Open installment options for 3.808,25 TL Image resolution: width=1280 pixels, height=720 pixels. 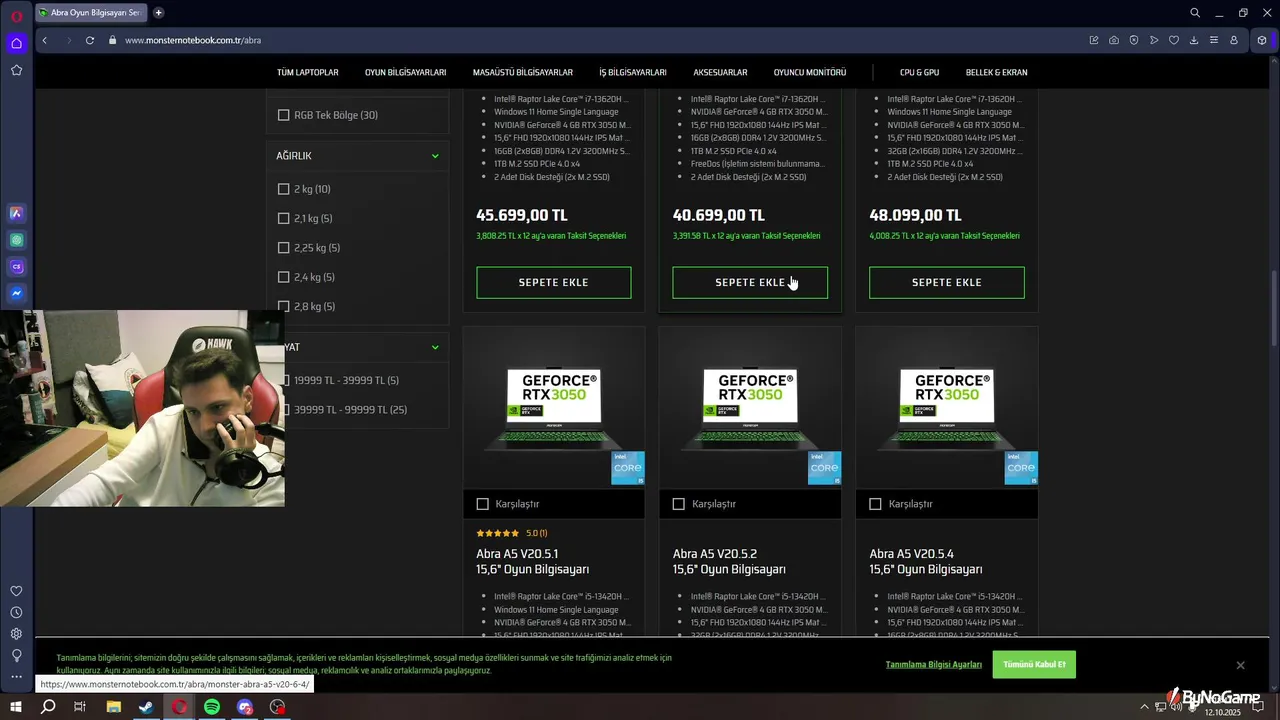[551, 236]
